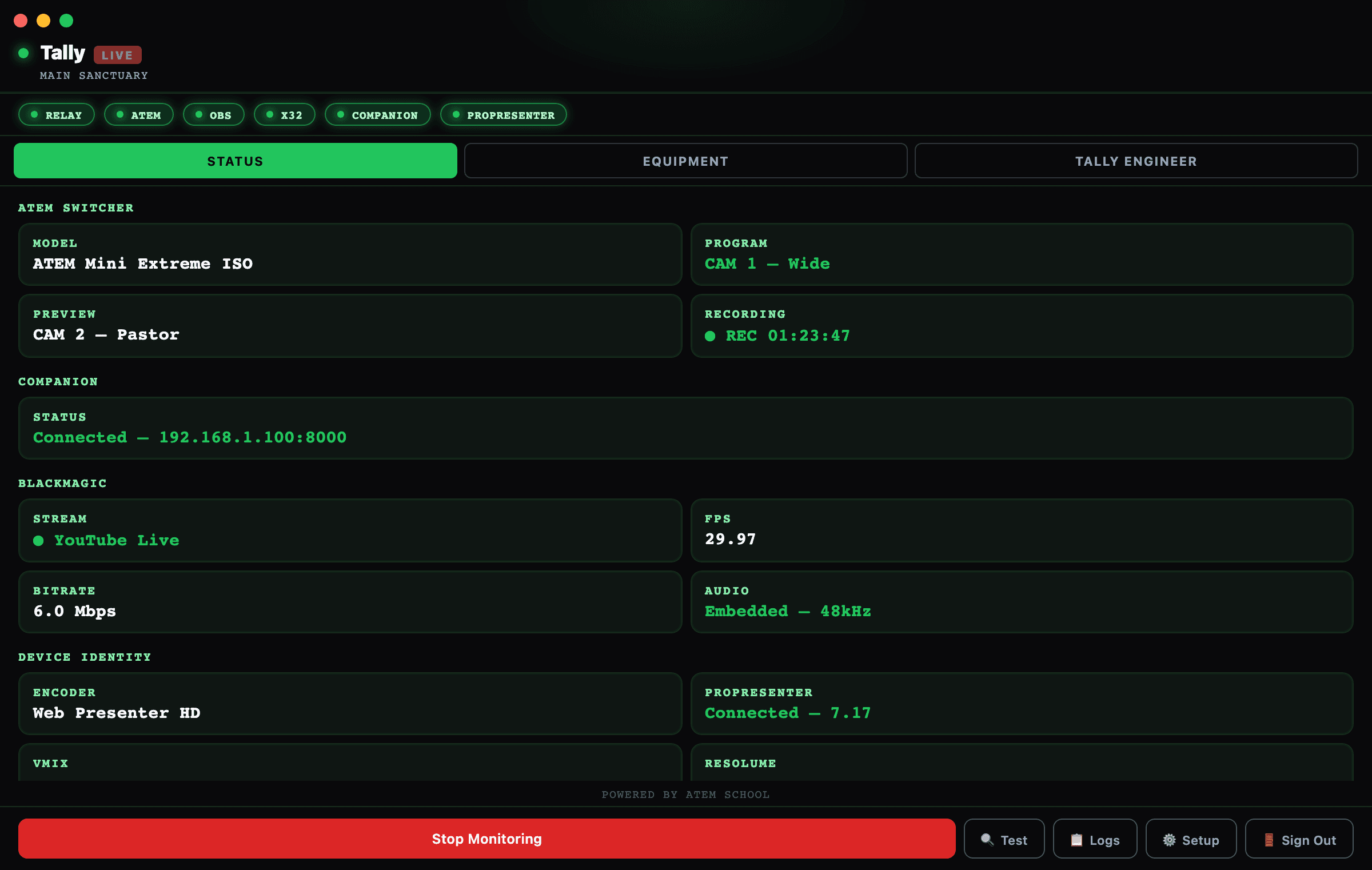Toggle the X32 connection pill
Viewport: 1372px width, 870px height.
284,114
